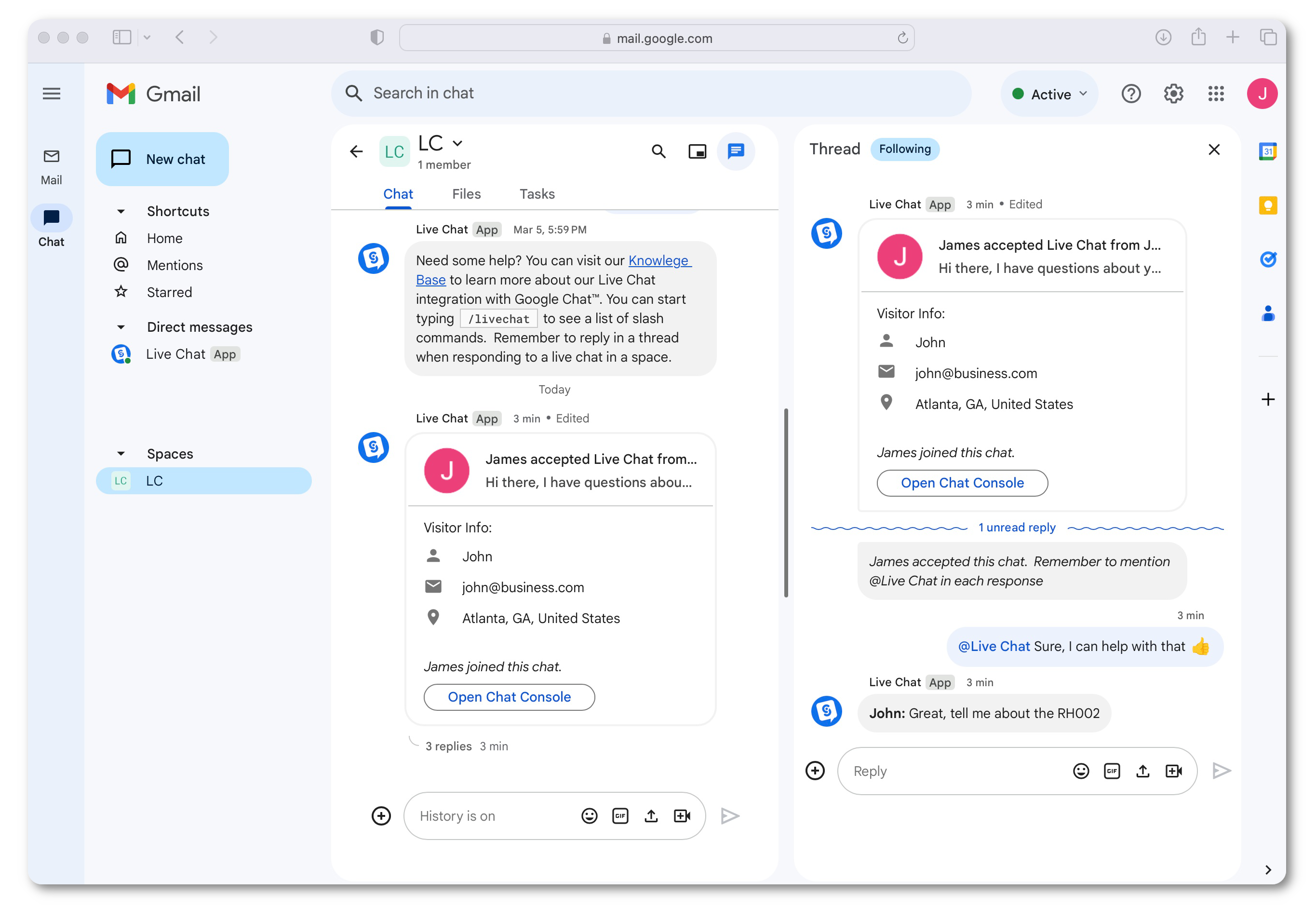Switch to the Tasks tab in LC chat
This screenshot has height=908, width=1316.
[x=536, y=194]
